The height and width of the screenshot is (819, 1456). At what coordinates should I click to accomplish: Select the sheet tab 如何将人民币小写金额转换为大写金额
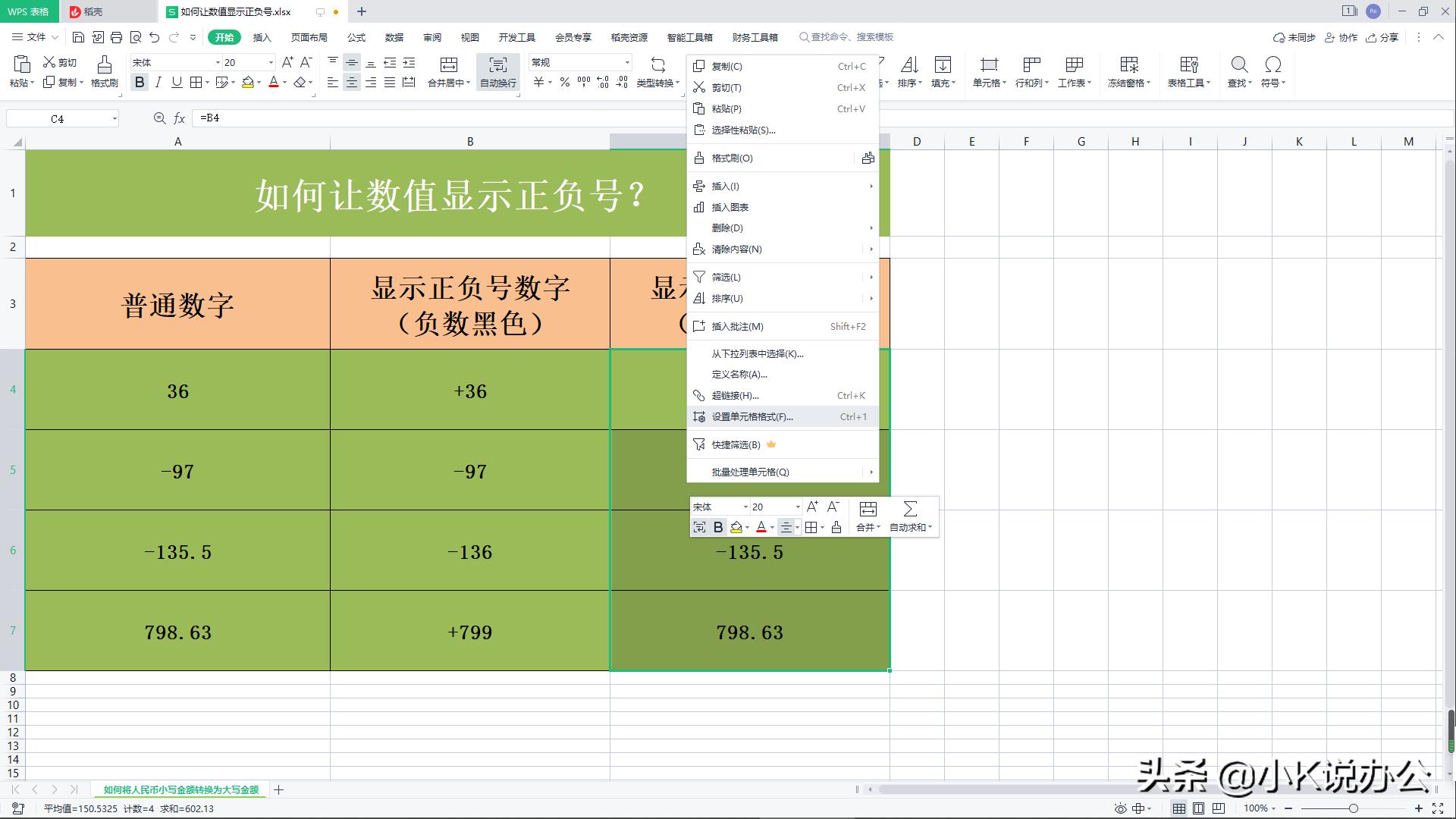(182, 789)
